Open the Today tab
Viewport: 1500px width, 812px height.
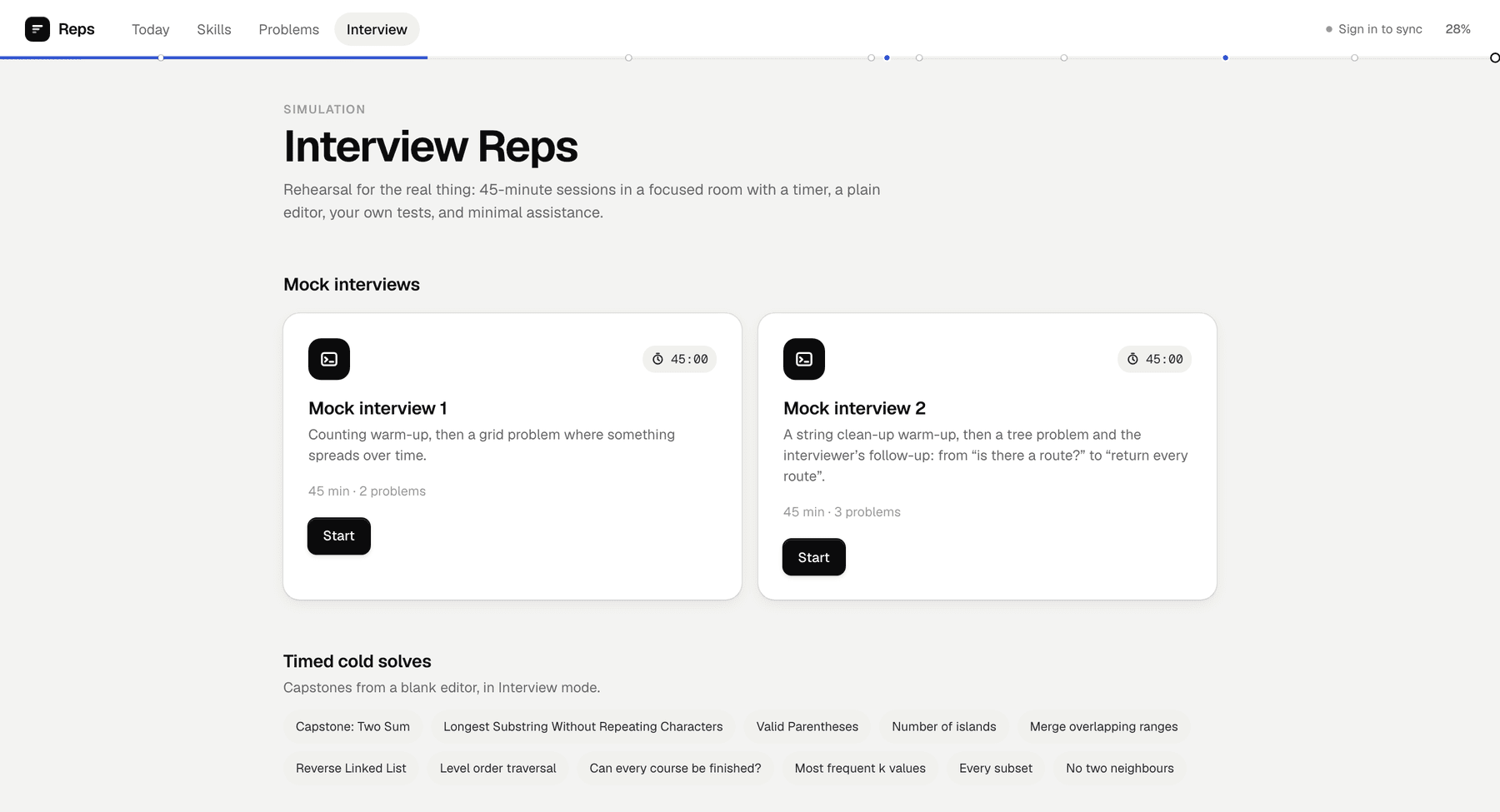pyautogui.click(x=151, y=29)
